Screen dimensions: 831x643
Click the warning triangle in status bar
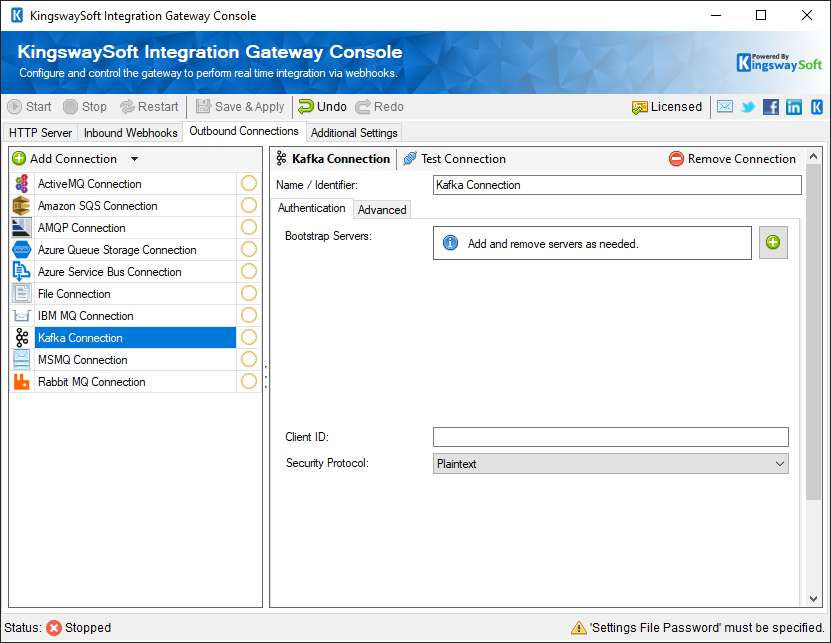click(x=579, y=628)
